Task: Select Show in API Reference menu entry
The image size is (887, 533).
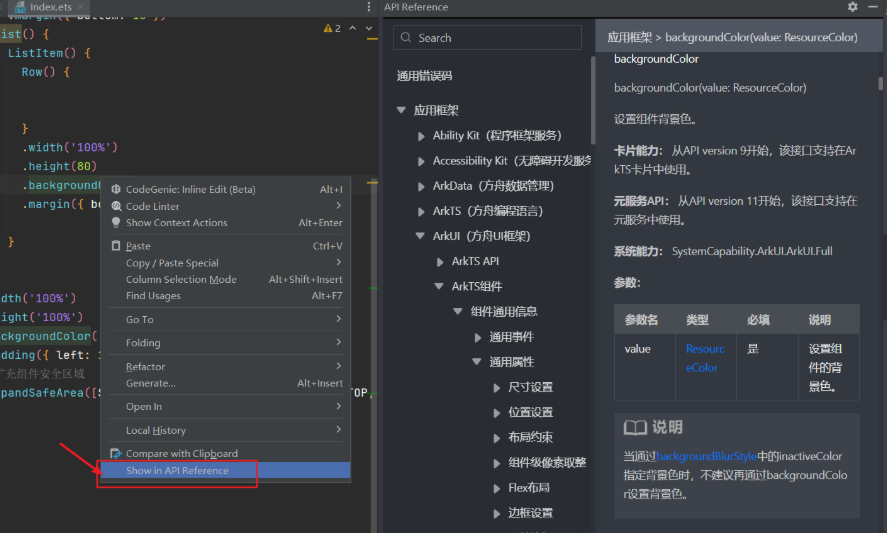Action: click(226, 470)
